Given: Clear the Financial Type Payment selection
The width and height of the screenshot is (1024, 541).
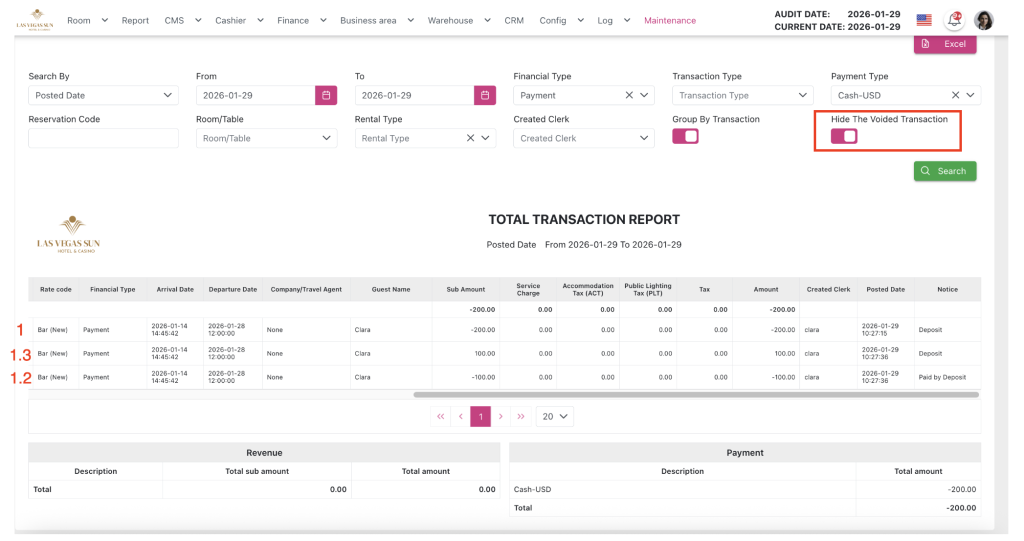Looking at the screenshot, I should click(x=629, y=95).
